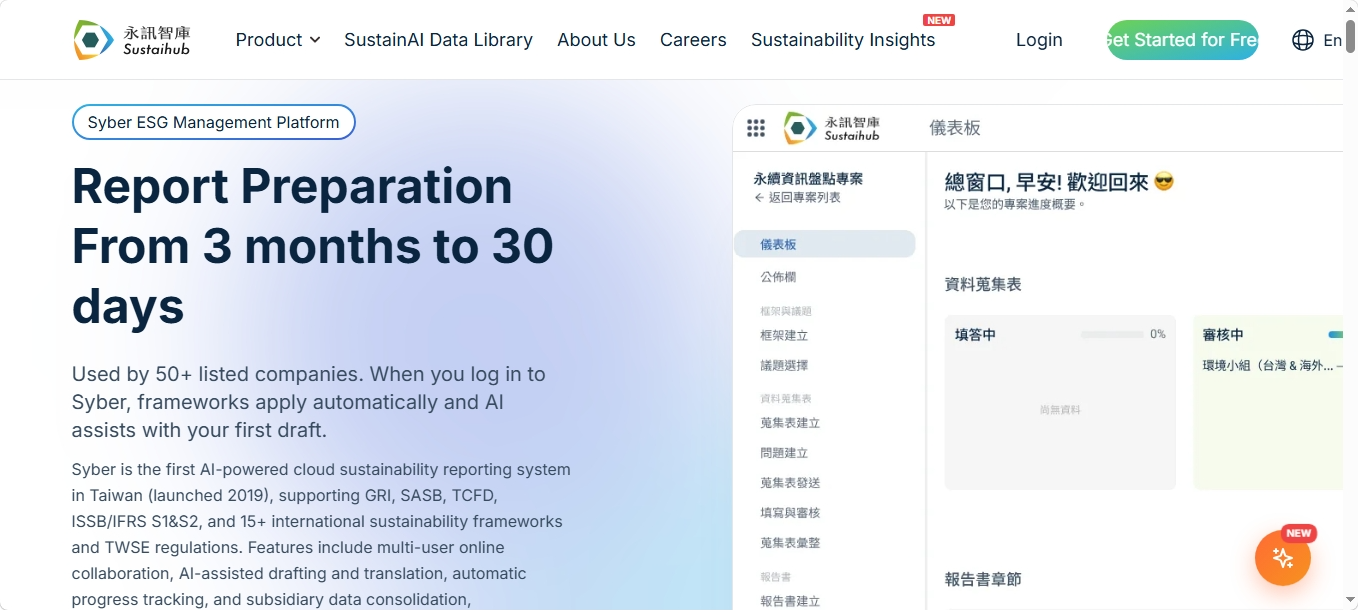Click the Sustaihub logo inside dashboard preview
The image size is (1358, 610).
tap(831, 128)
